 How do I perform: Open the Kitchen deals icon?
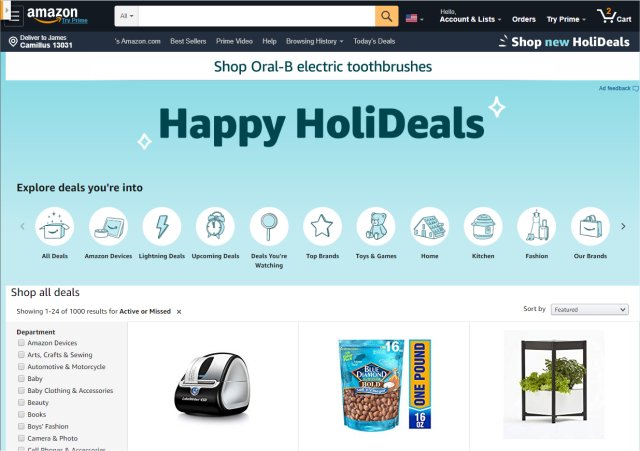[x=483, y=226]
